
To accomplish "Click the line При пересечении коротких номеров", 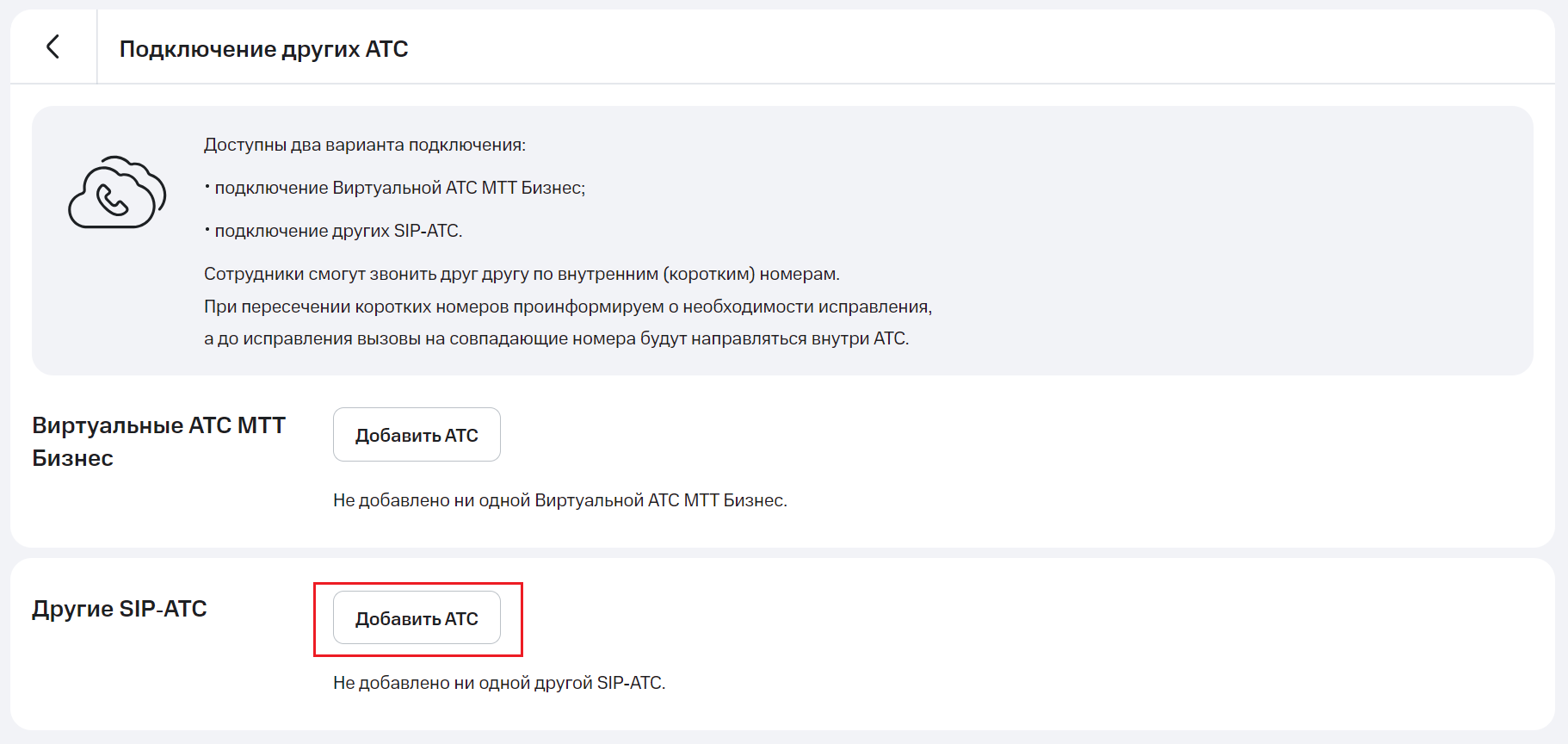I will tap(567, 307).
